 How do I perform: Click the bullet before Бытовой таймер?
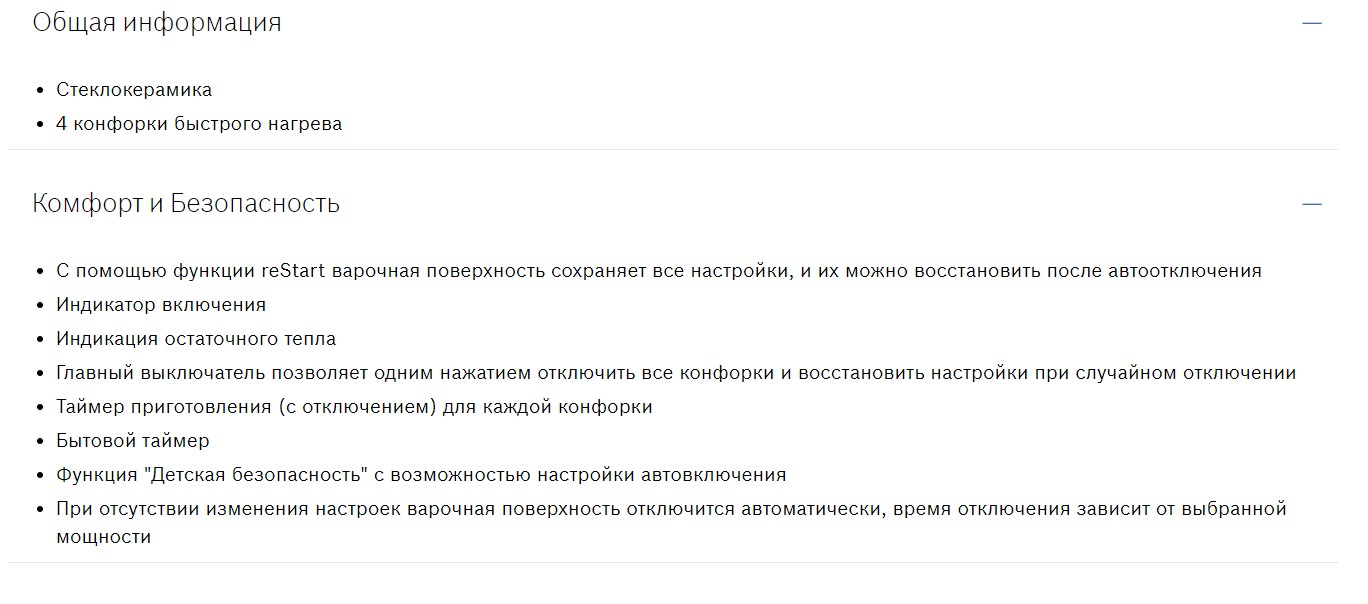(x=40, y=442)
